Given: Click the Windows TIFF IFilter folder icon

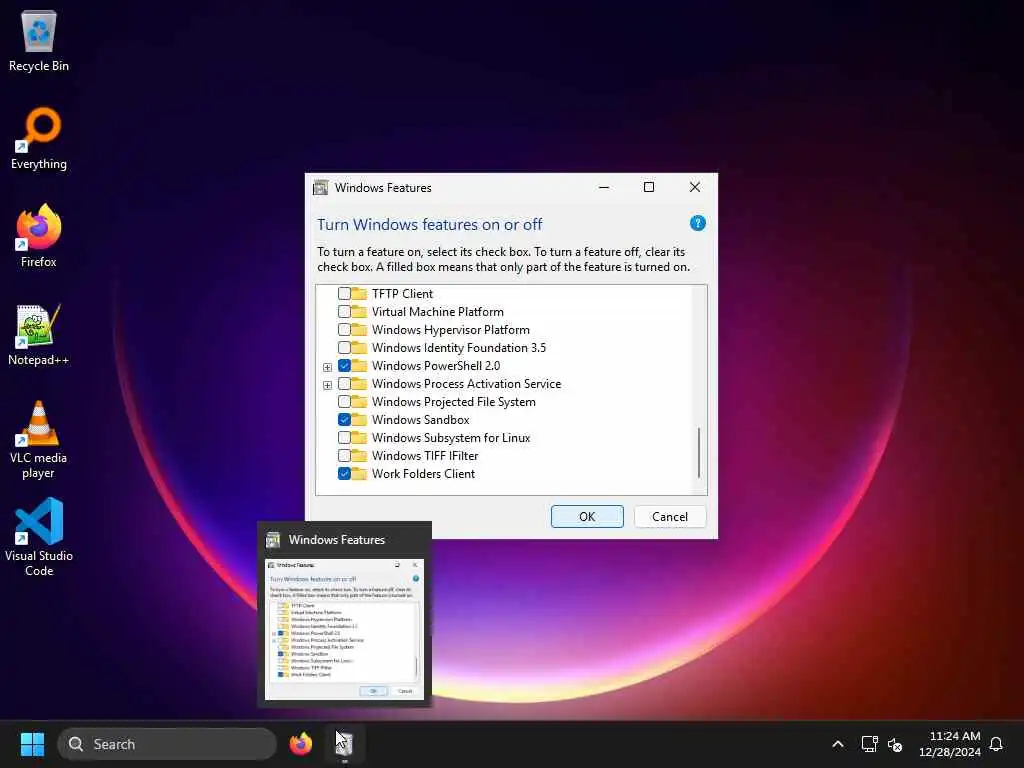Looking at the screenshot, I should point(359,455).
